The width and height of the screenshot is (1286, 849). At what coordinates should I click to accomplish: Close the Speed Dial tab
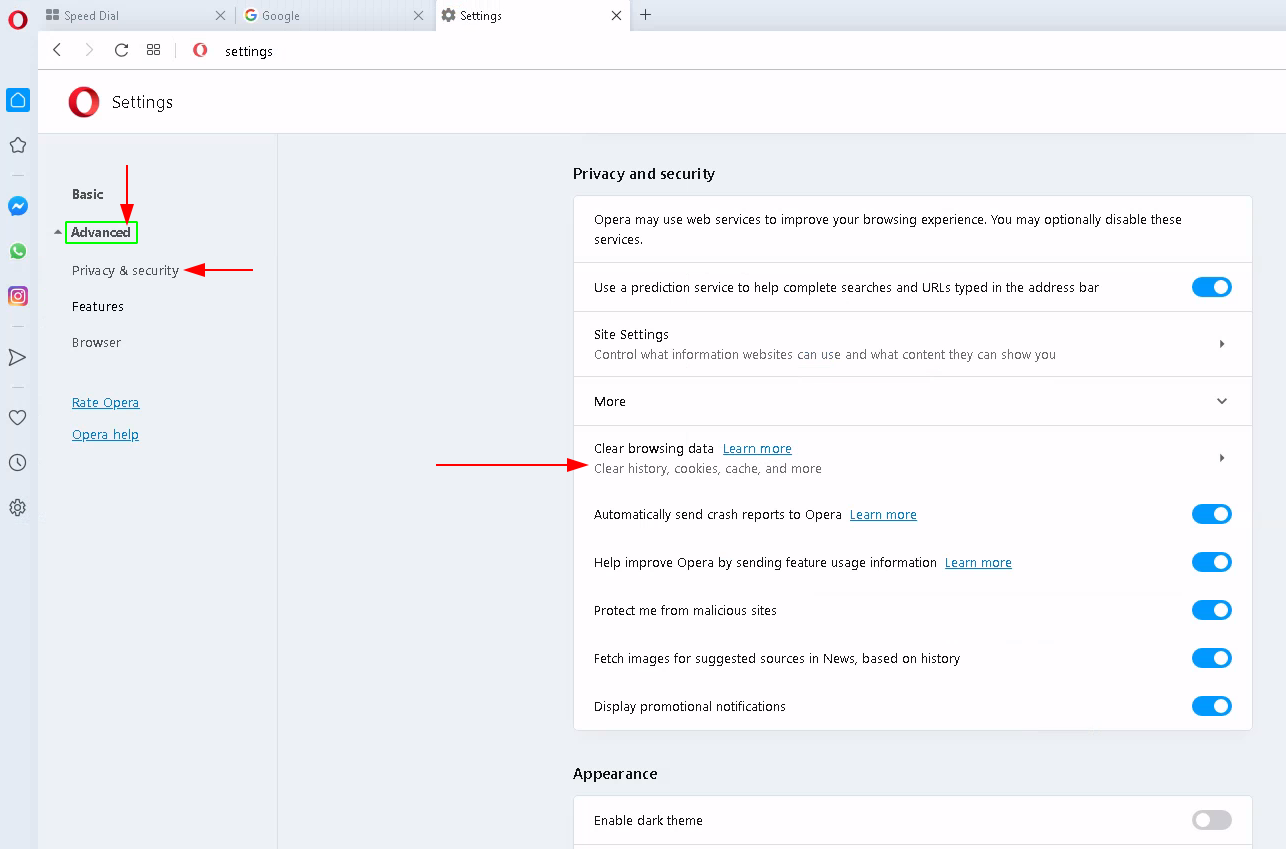(x=220, y=16)
